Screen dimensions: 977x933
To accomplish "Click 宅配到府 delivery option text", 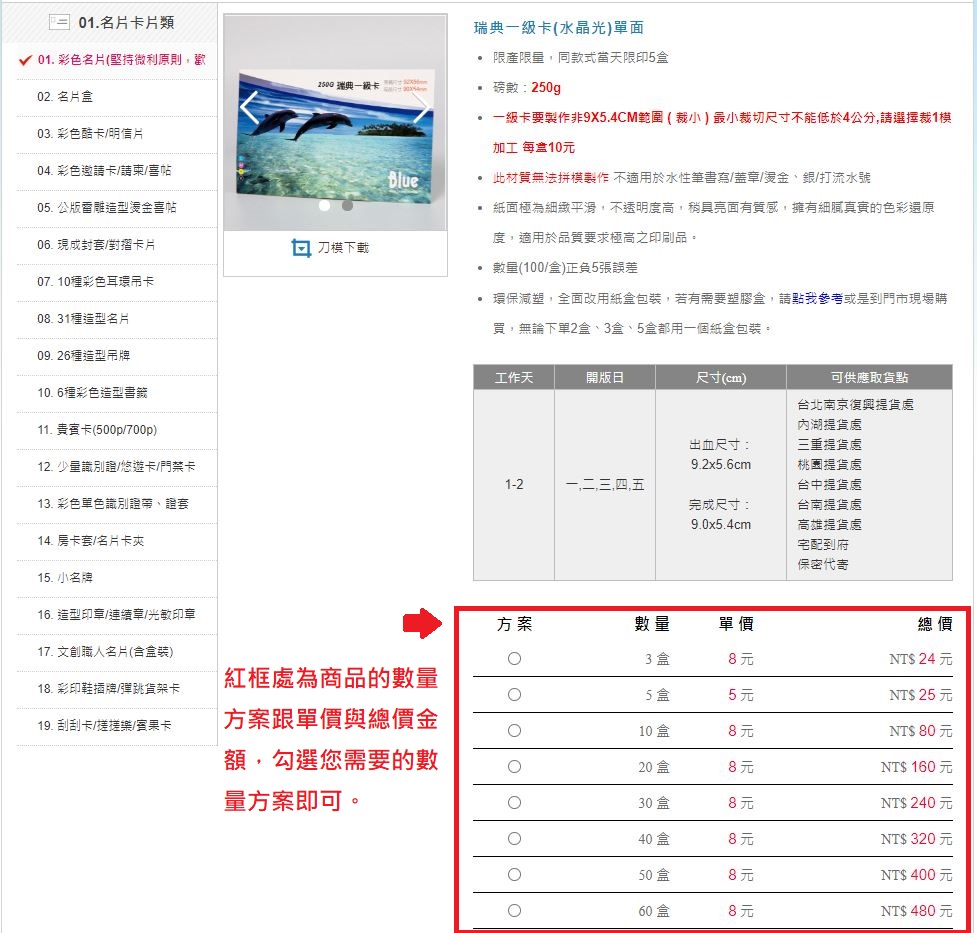I will 822,545.
